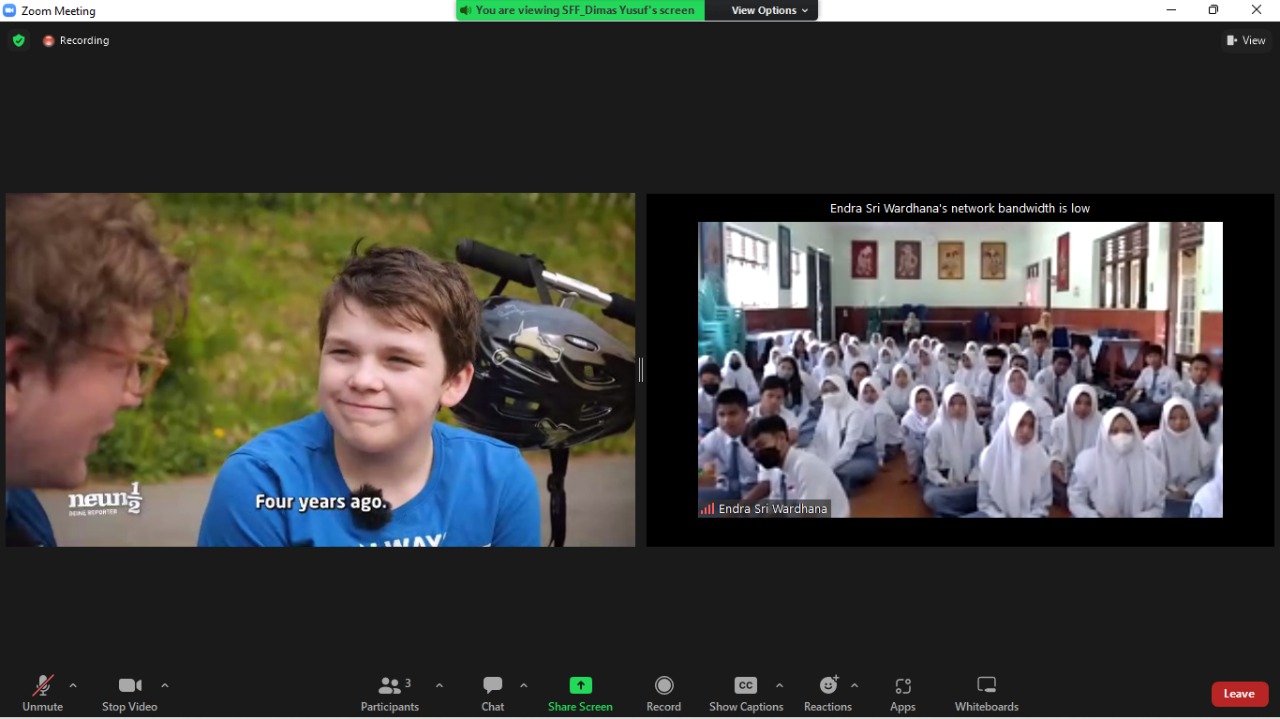Click the green encryption shield icon

click(x=18, y=40)
